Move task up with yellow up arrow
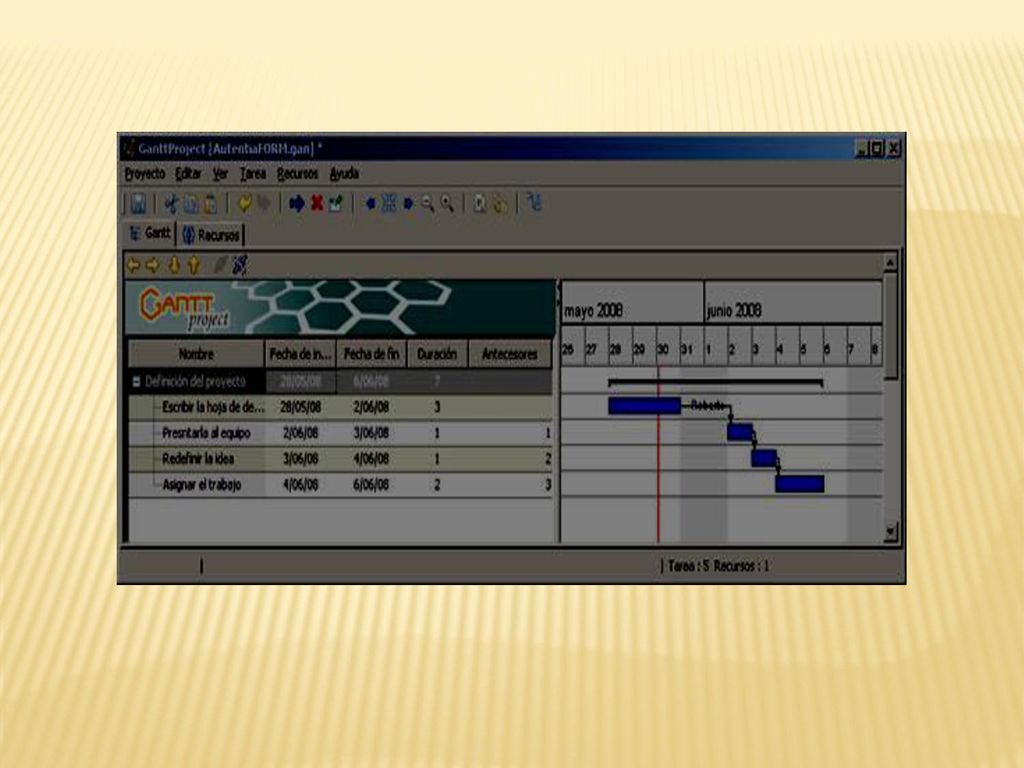Image resolution: width=1024 pixels, height=768 pixels. coord(193,264)
